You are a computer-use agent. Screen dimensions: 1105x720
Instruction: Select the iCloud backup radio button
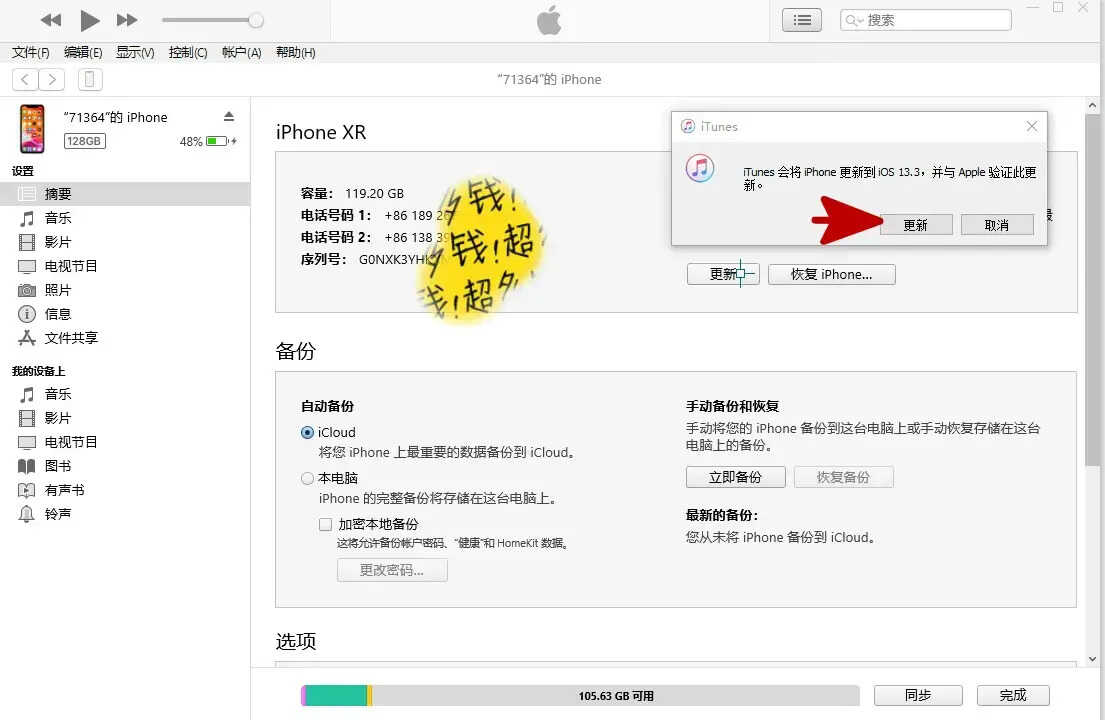[x=307, y=433]
